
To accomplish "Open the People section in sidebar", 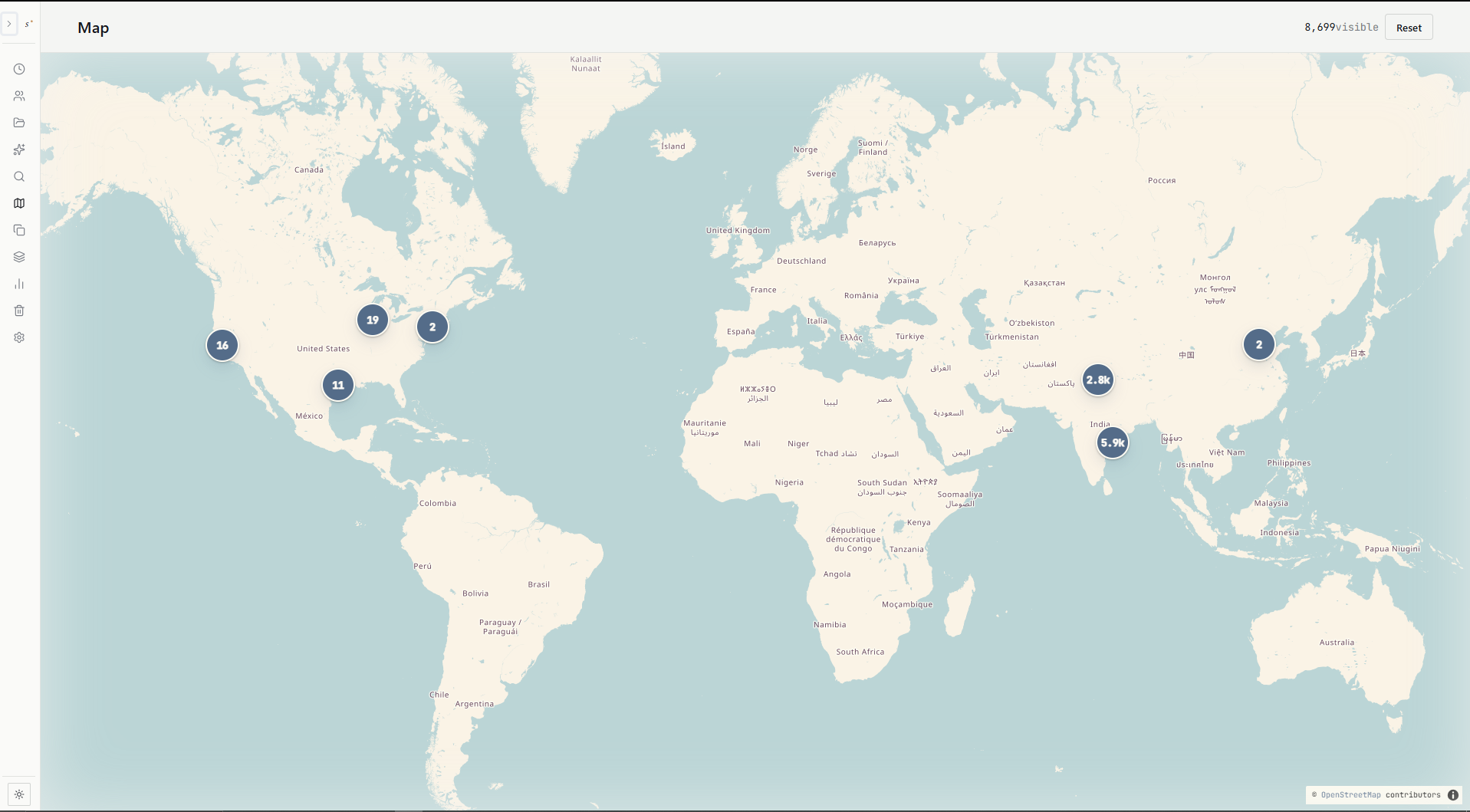I will coord(19,96).
